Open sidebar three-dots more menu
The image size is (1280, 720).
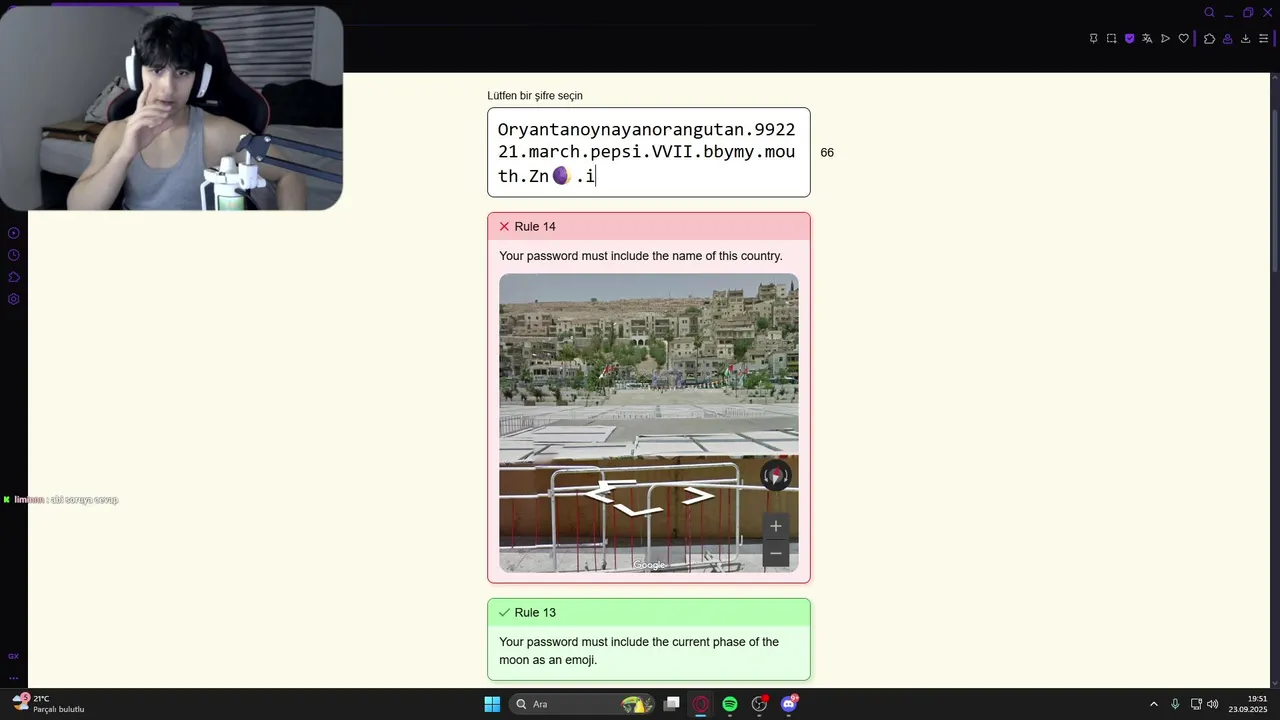(14, 677)
